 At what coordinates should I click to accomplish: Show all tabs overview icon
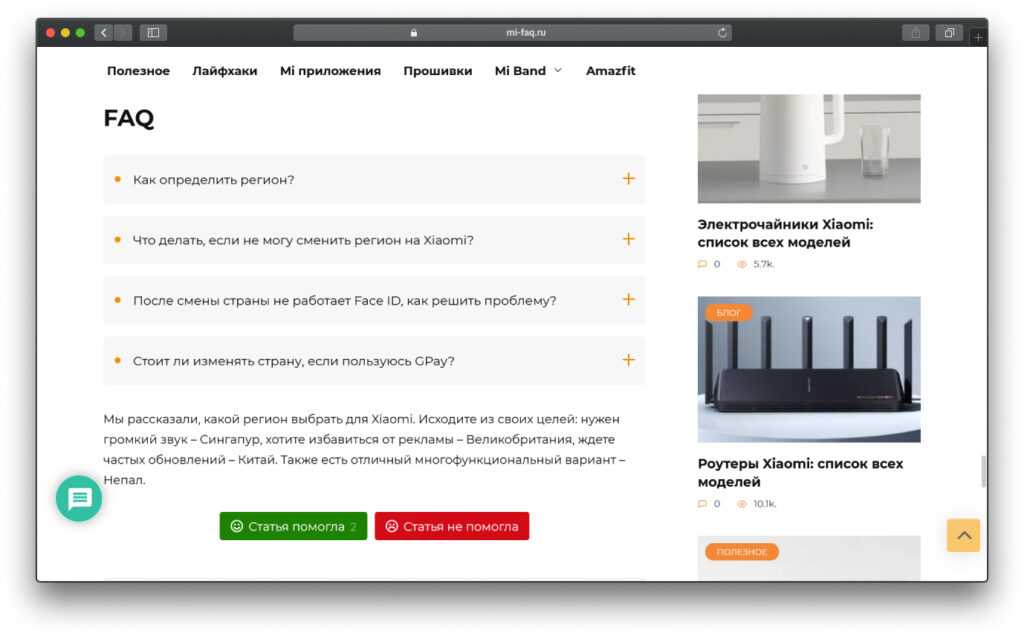[948, 33]
